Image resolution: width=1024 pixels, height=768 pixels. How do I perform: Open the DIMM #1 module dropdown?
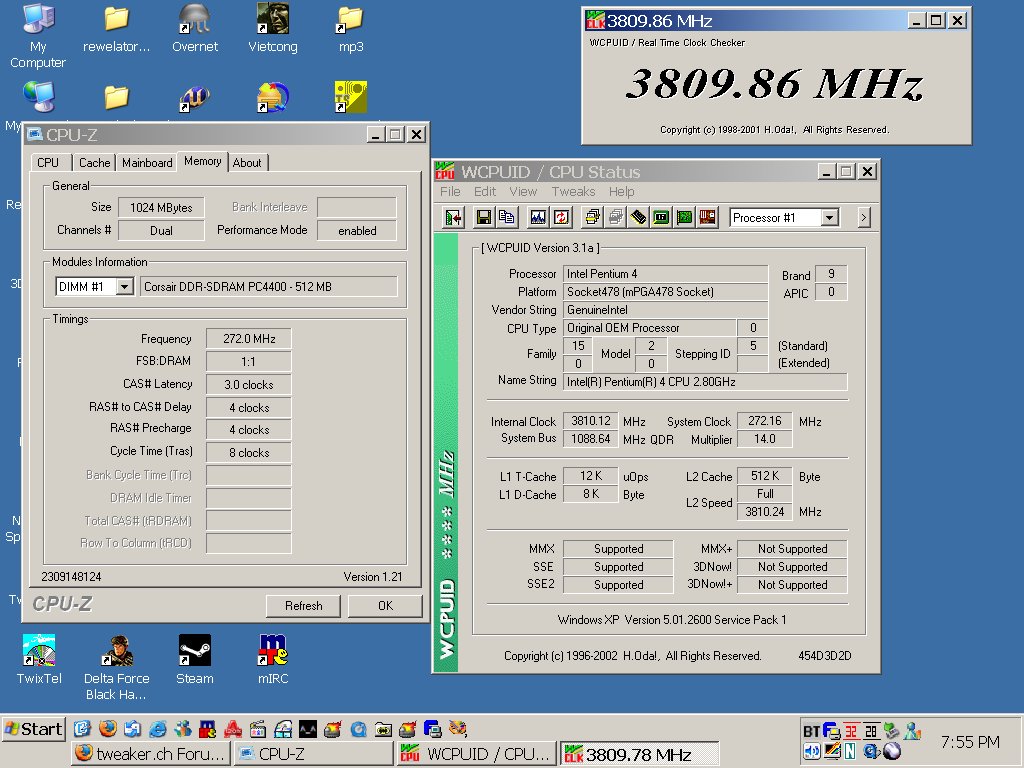point(124,287)
